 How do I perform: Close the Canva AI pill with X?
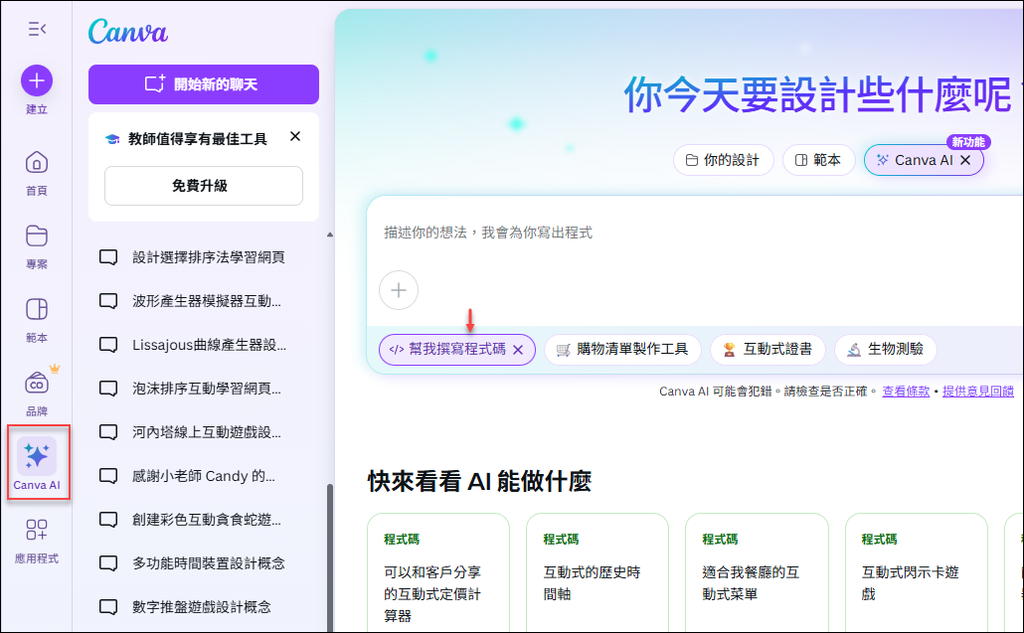pos(965,160)
